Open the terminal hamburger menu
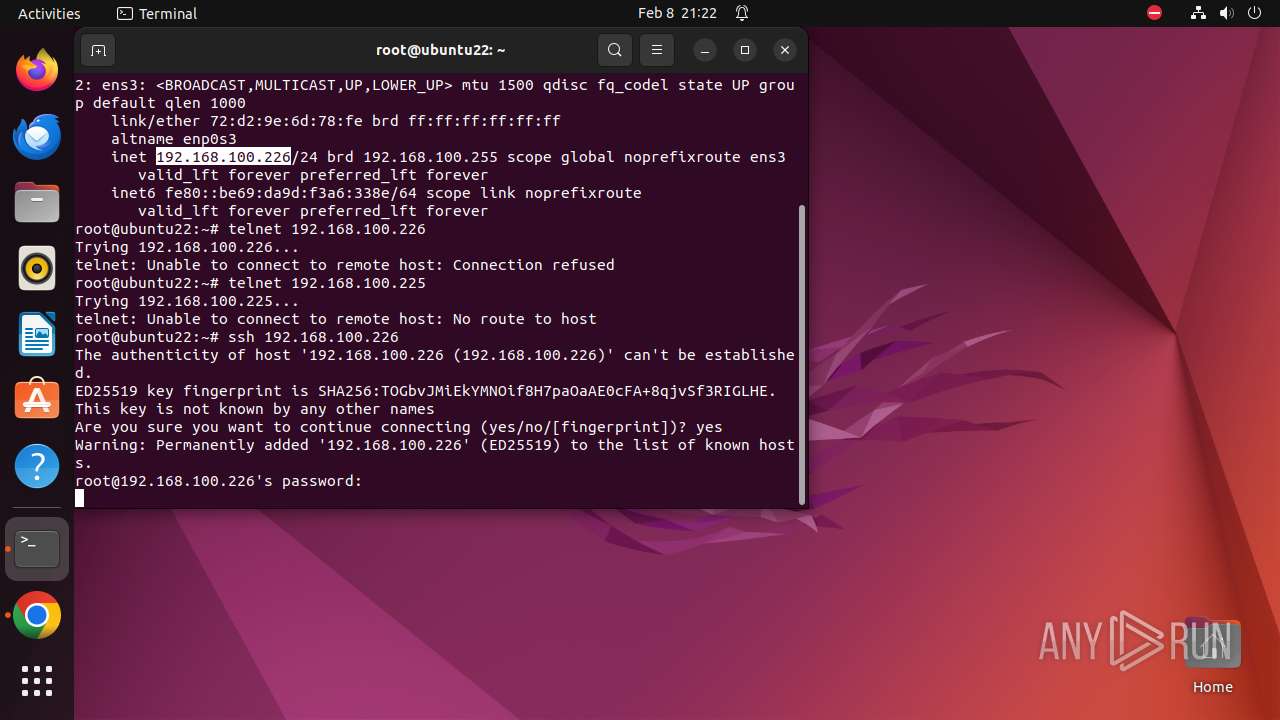This screenshot has width=1280, height=720. pos(656,50)
